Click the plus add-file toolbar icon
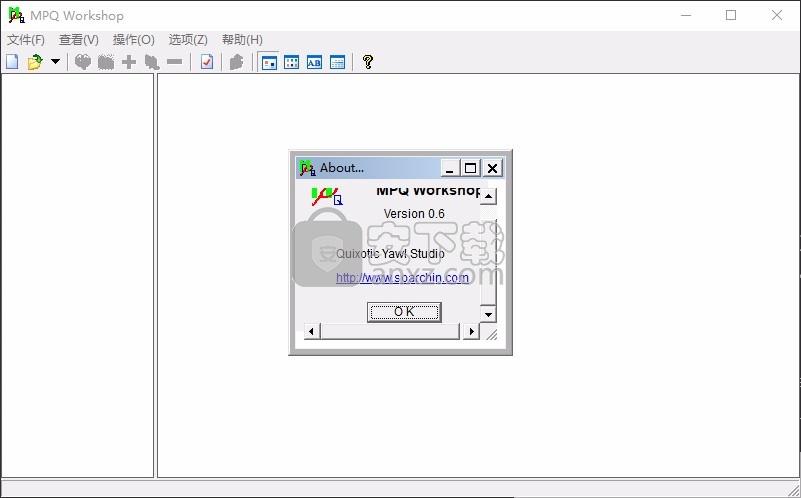801x498 pixels. pyautogui.click(x=129, y=62)
